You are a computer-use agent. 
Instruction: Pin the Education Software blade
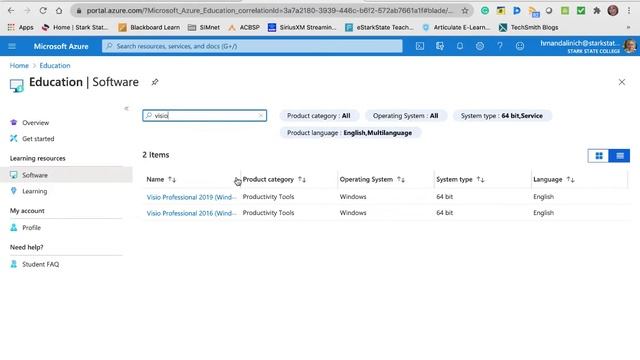click(x=155, y=82)
